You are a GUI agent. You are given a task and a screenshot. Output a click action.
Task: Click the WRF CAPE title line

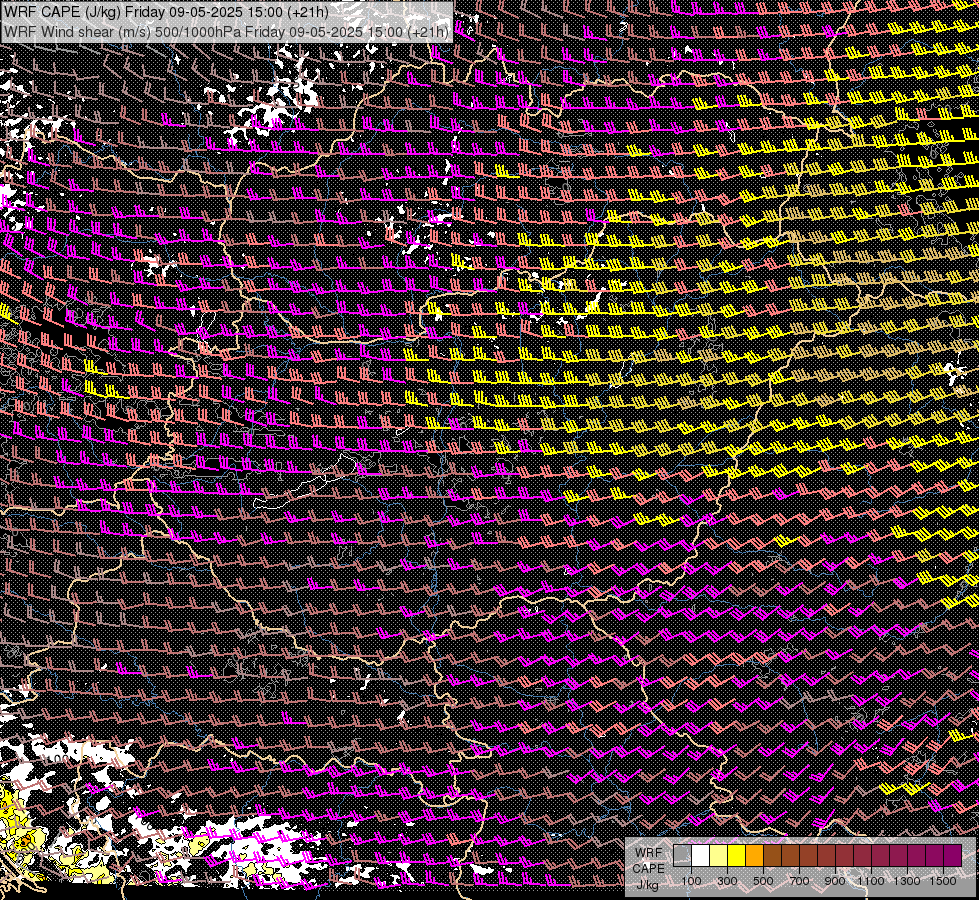[x=166, y=11]
